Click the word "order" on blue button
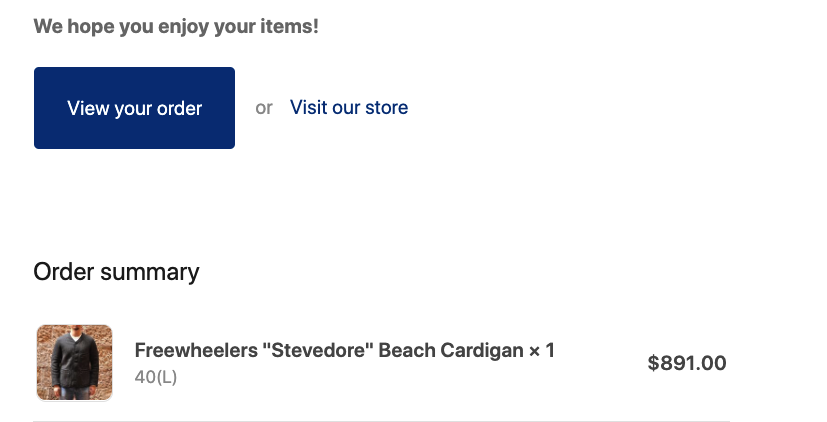 click(179, 108)
